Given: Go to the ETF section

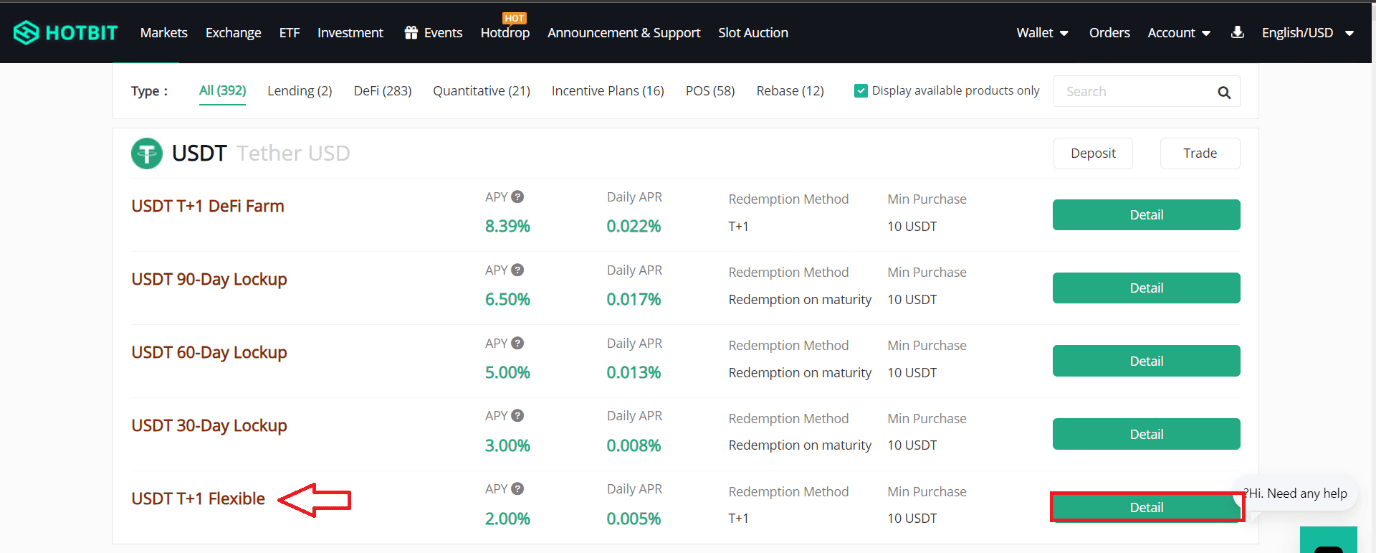Looking at the screenshot, I should coord(289,32).
